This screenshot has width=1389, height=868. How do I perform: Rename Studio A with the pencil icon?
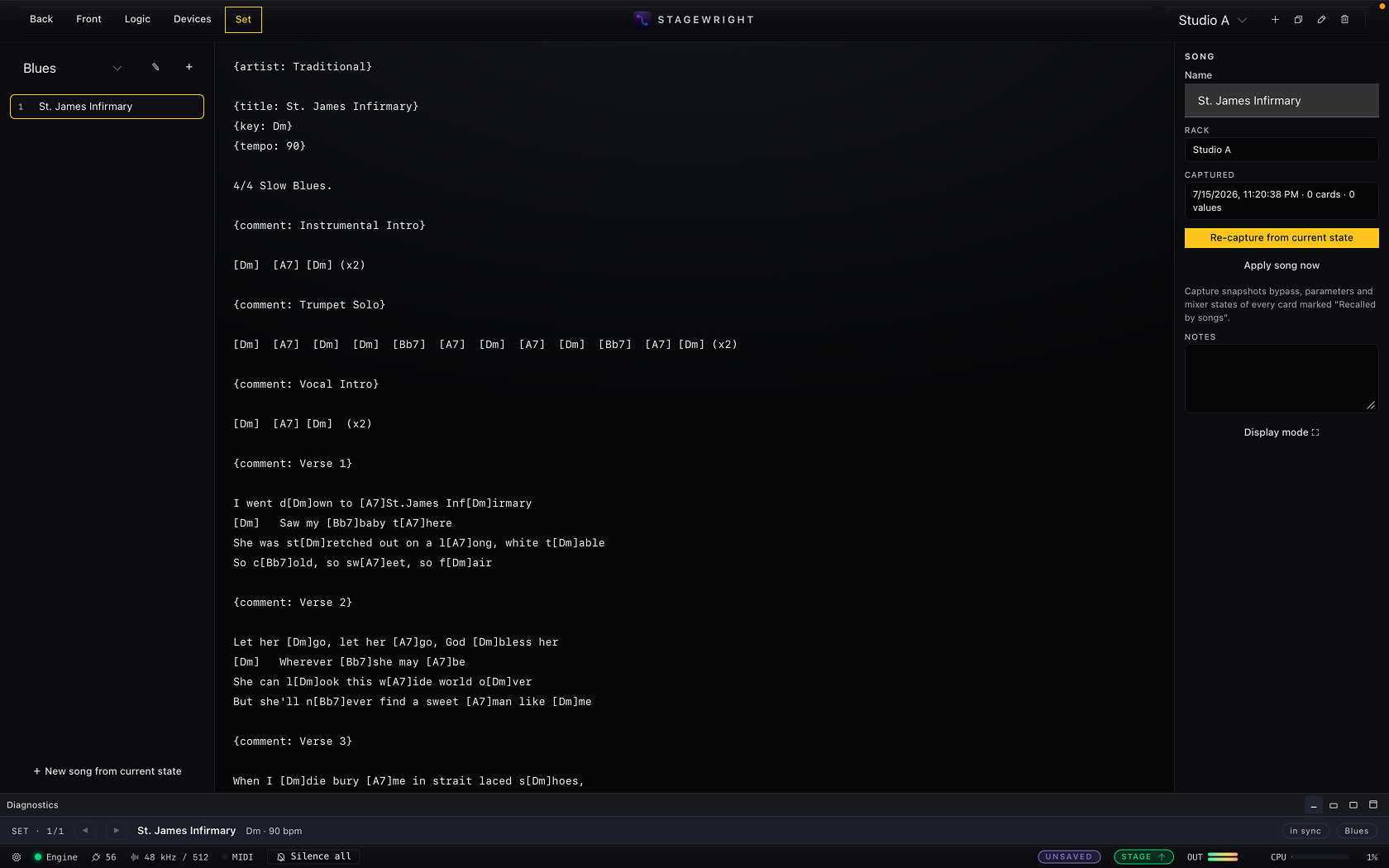coord(1321,20)
